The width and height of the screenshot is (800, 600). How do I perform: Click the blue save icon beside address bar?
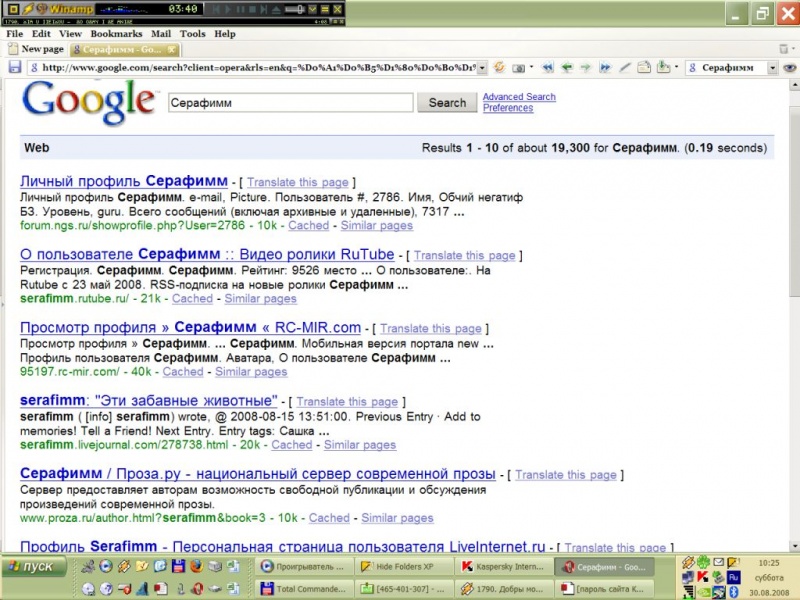[x=15, y=68]
